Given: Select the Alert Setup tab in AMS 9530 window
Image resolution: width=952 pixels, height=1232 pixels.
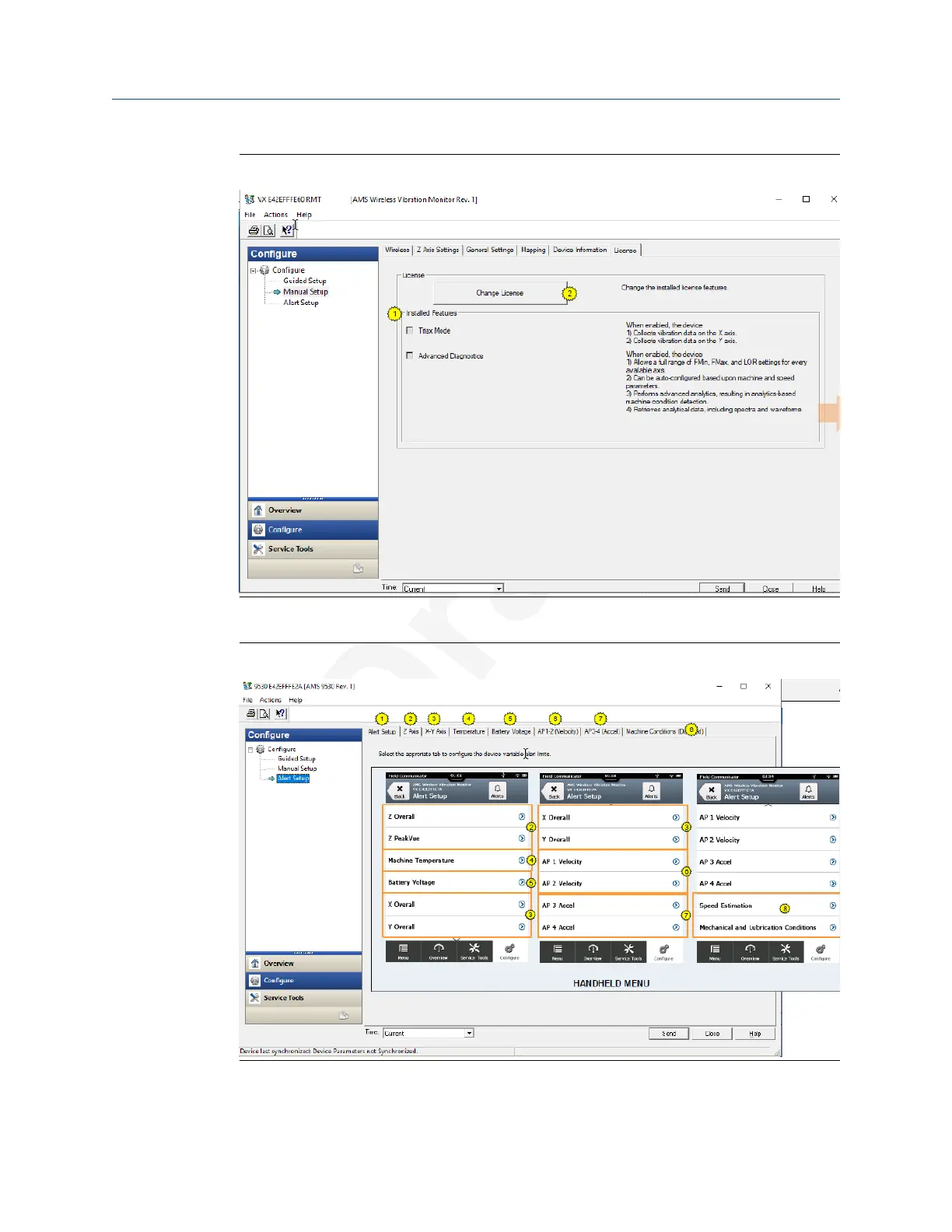Looking at the screenshot, I should click(x=382, y=731).
